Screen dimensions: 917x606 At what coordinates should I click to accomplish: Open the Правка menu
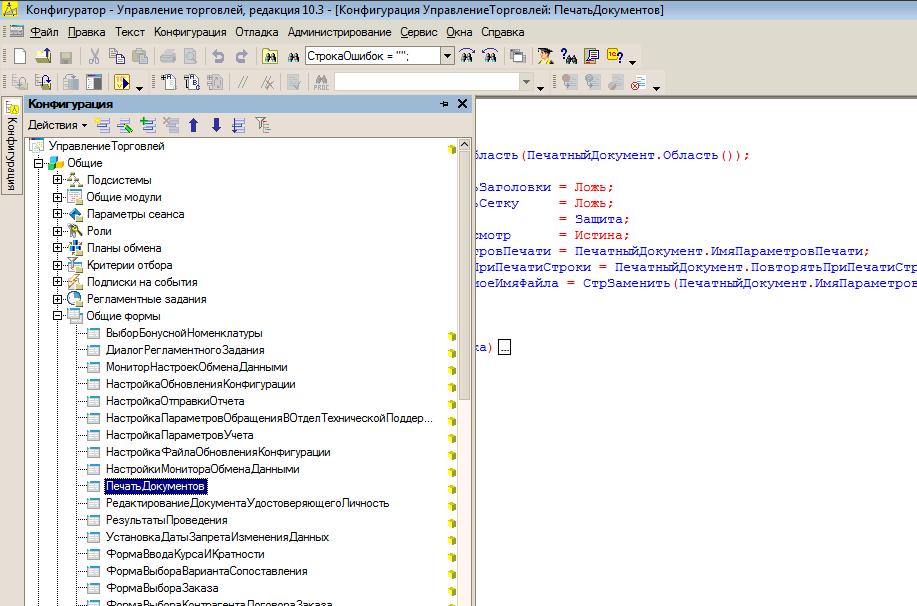[87, 32]
